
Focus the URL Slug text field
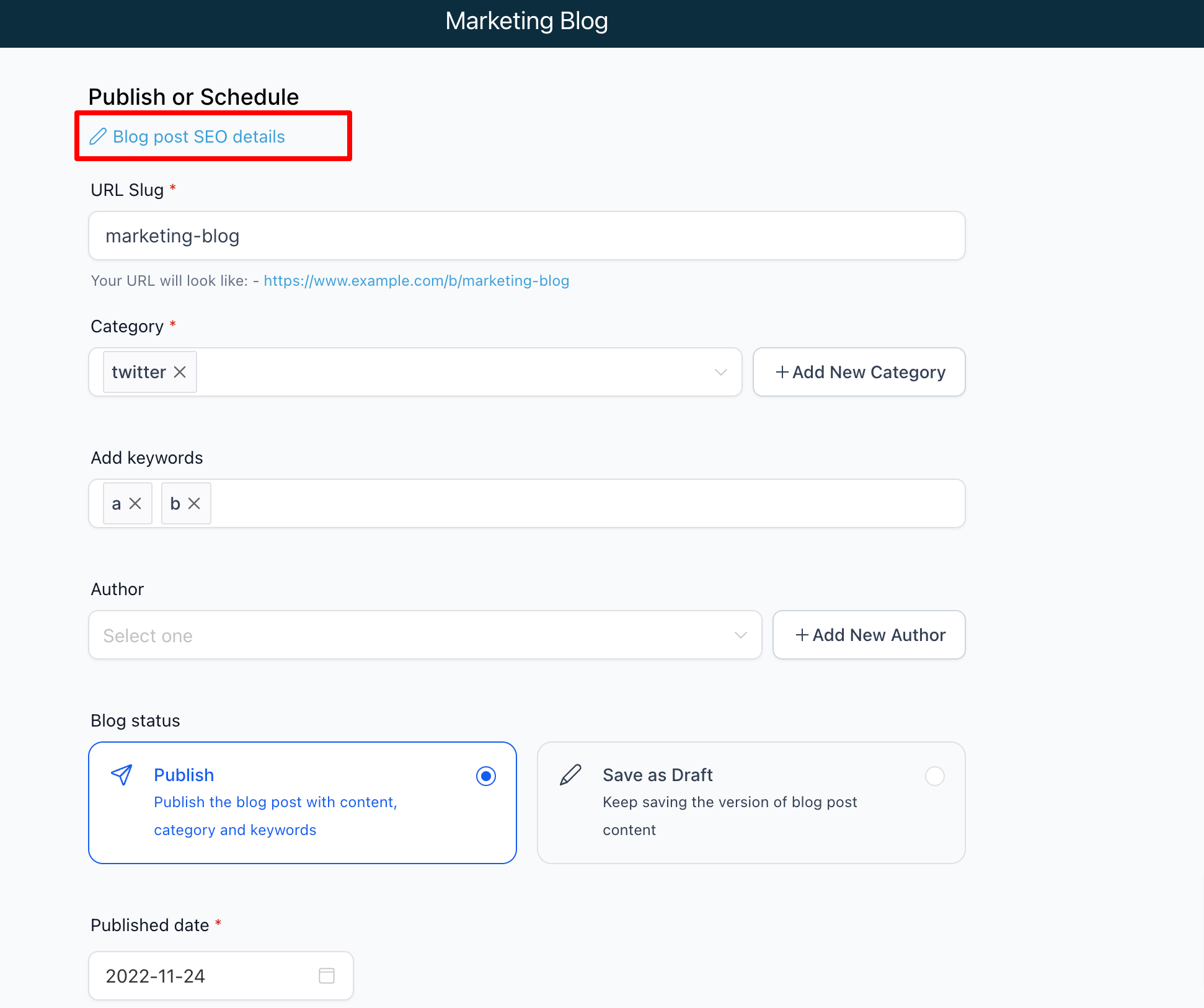tap(526, 236)
